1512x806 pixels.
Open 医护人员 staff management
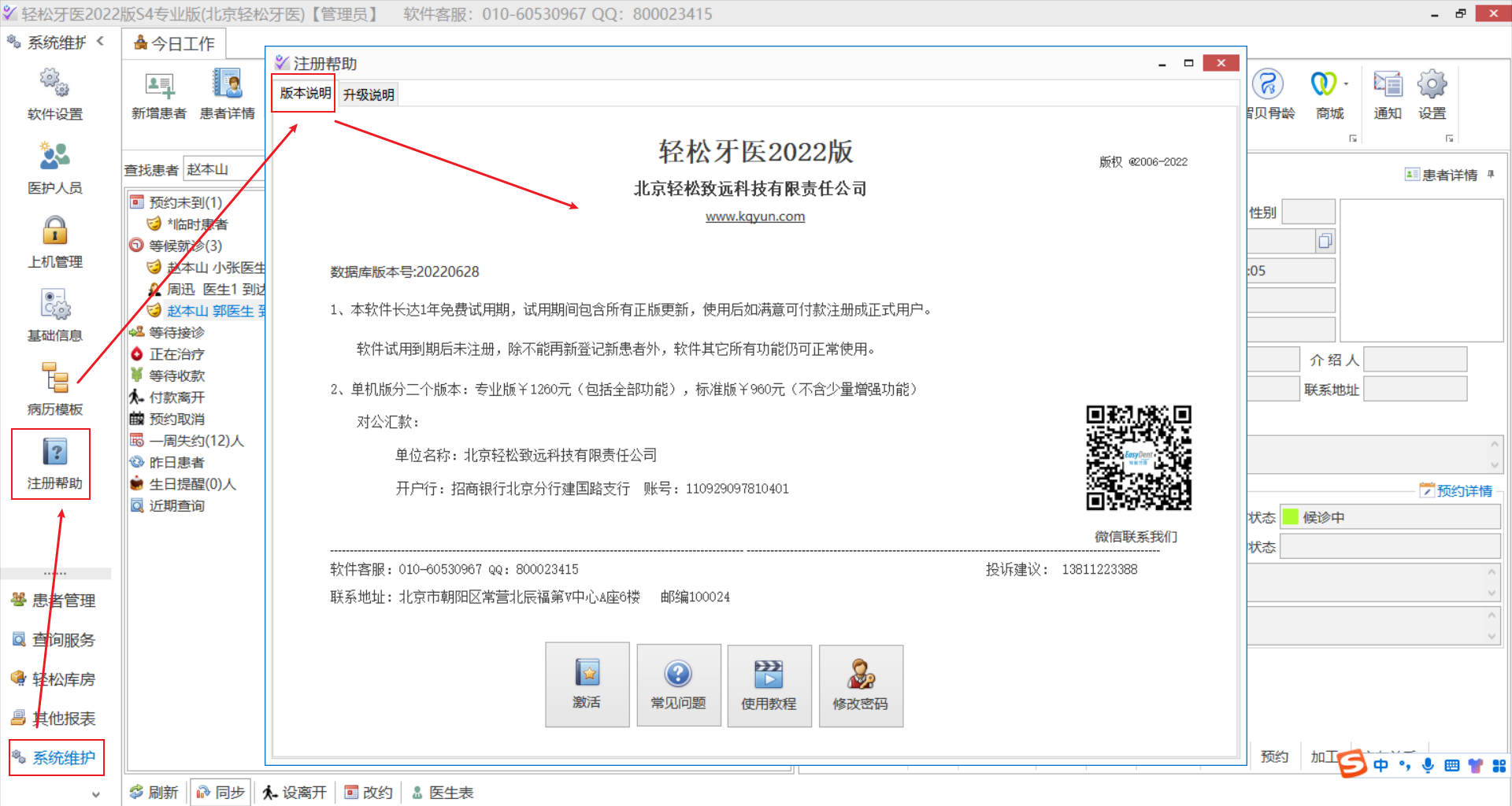tap(54, 168)
